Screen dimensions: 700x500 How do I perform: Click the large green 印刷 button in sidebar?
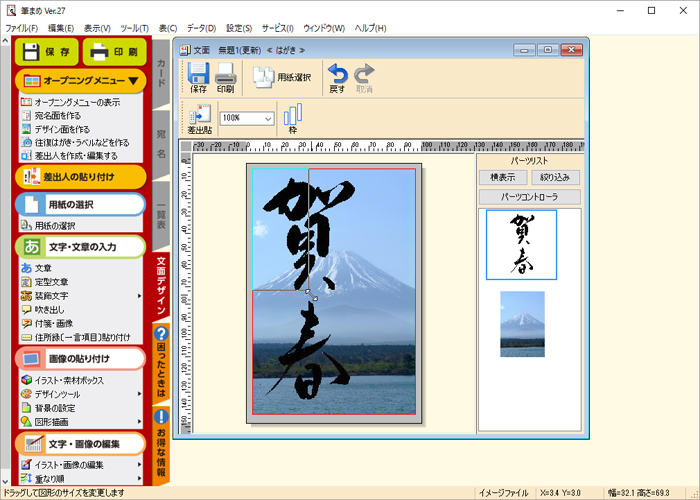point(114,51)
